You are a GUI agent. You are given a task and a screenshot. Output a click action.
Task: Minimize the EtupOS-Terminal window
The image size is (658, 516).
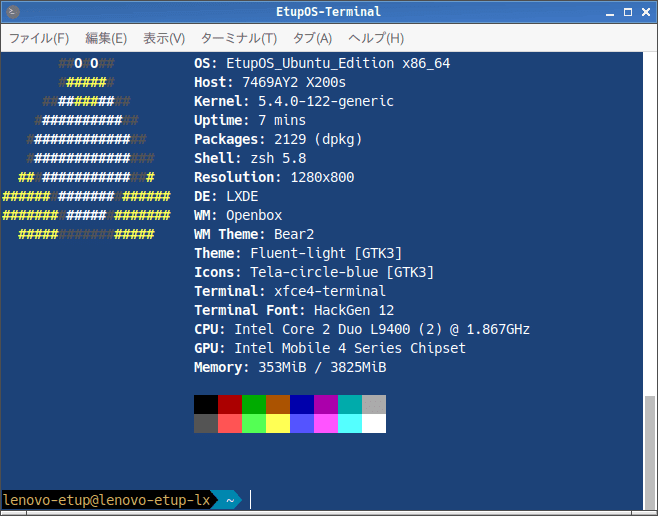point(610,13)
